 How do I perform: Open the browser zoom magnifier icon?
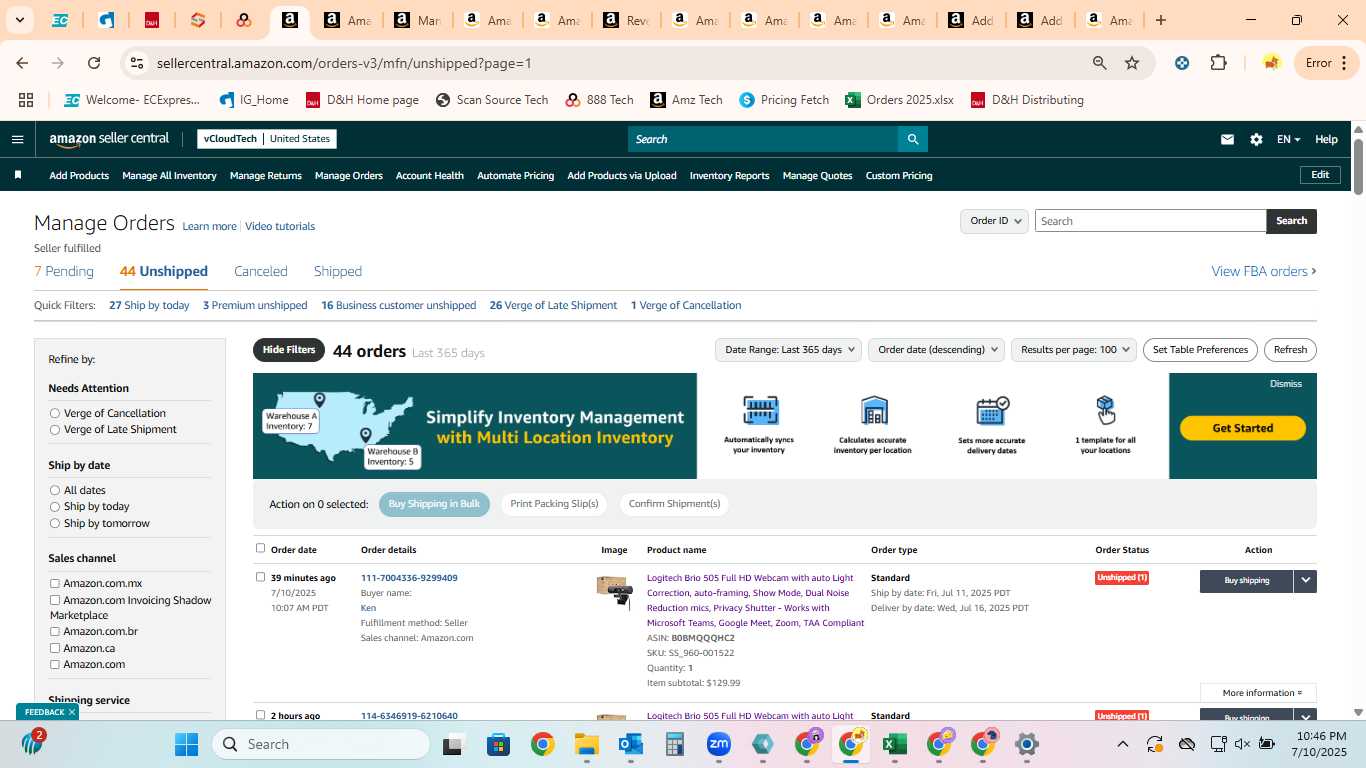pos(1100,63)
